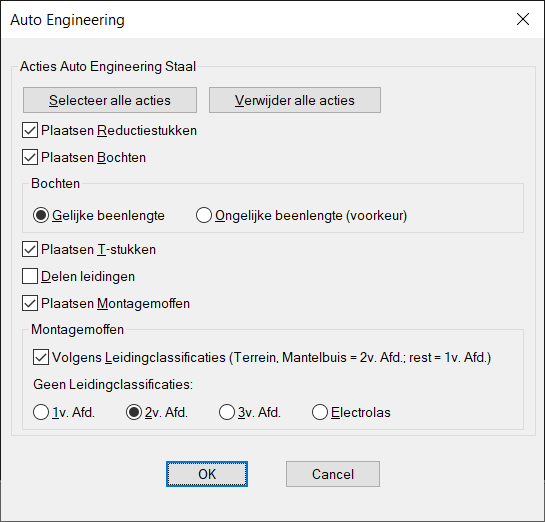Click the Cancel button
This screenshot has width=545, height=522.
(x=333, y=474)
